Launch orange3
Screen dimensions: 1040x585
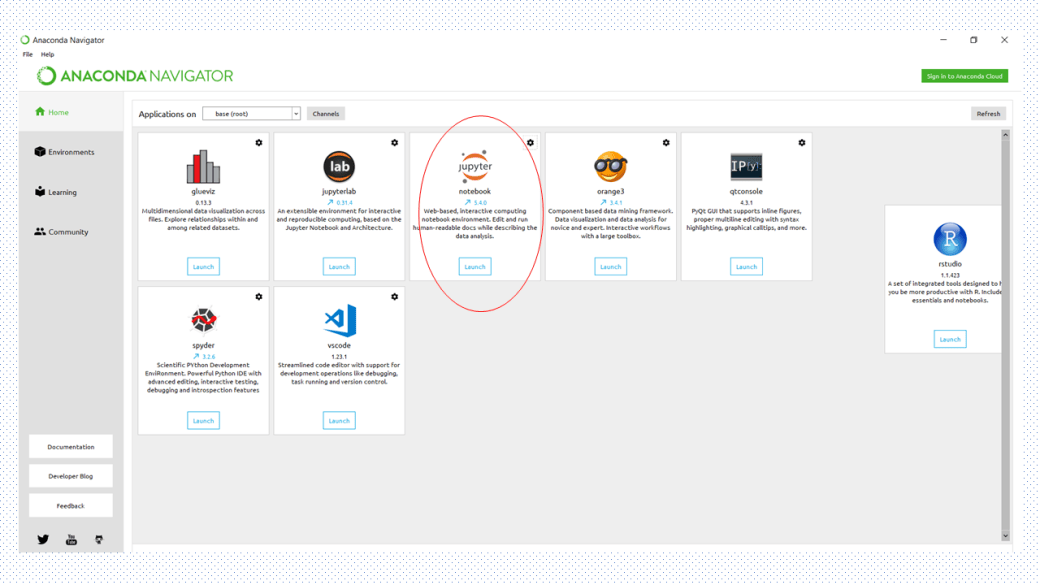click(x=610, y=267)
